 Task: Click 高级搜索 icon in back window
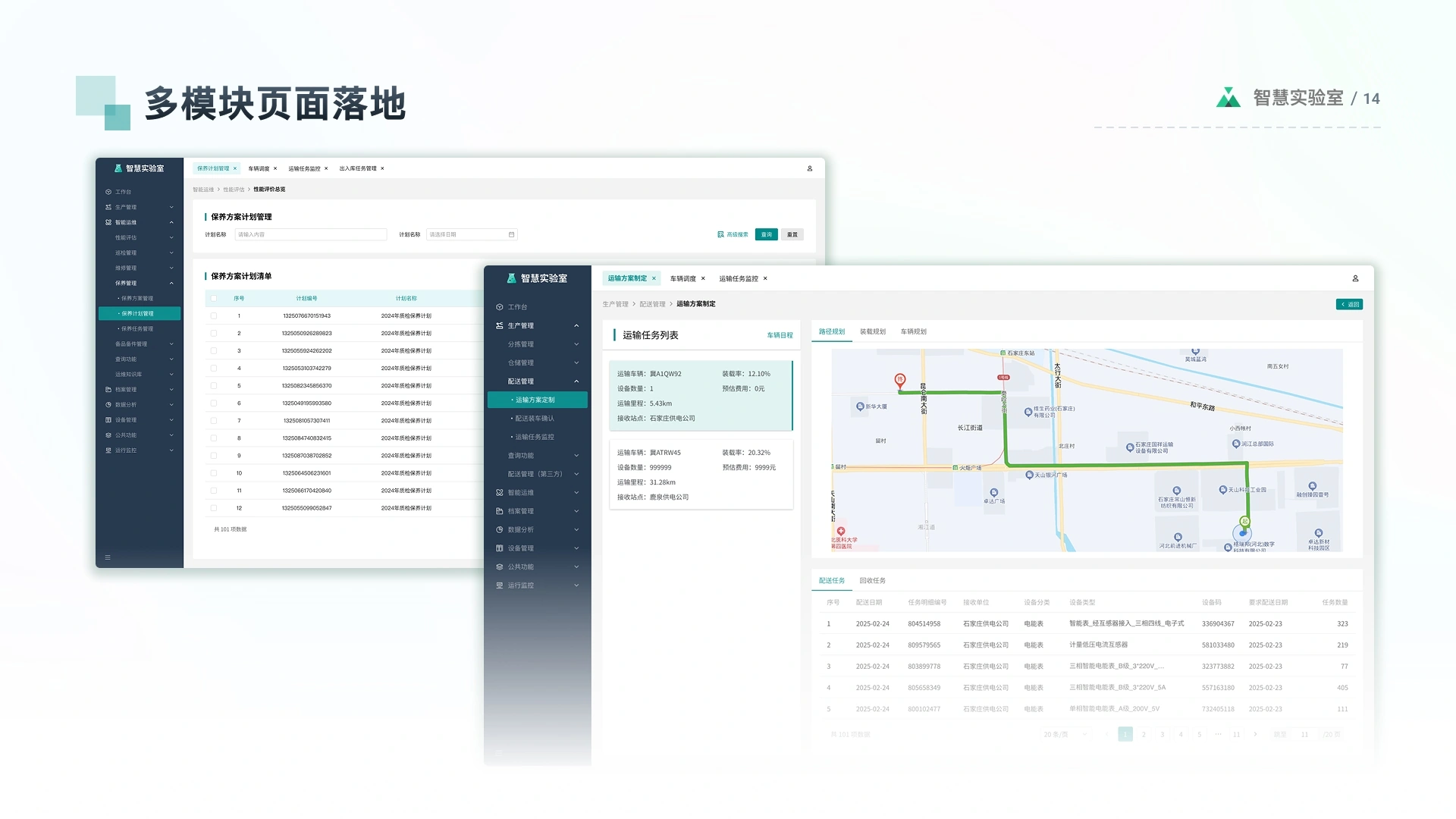click(720, 234)
